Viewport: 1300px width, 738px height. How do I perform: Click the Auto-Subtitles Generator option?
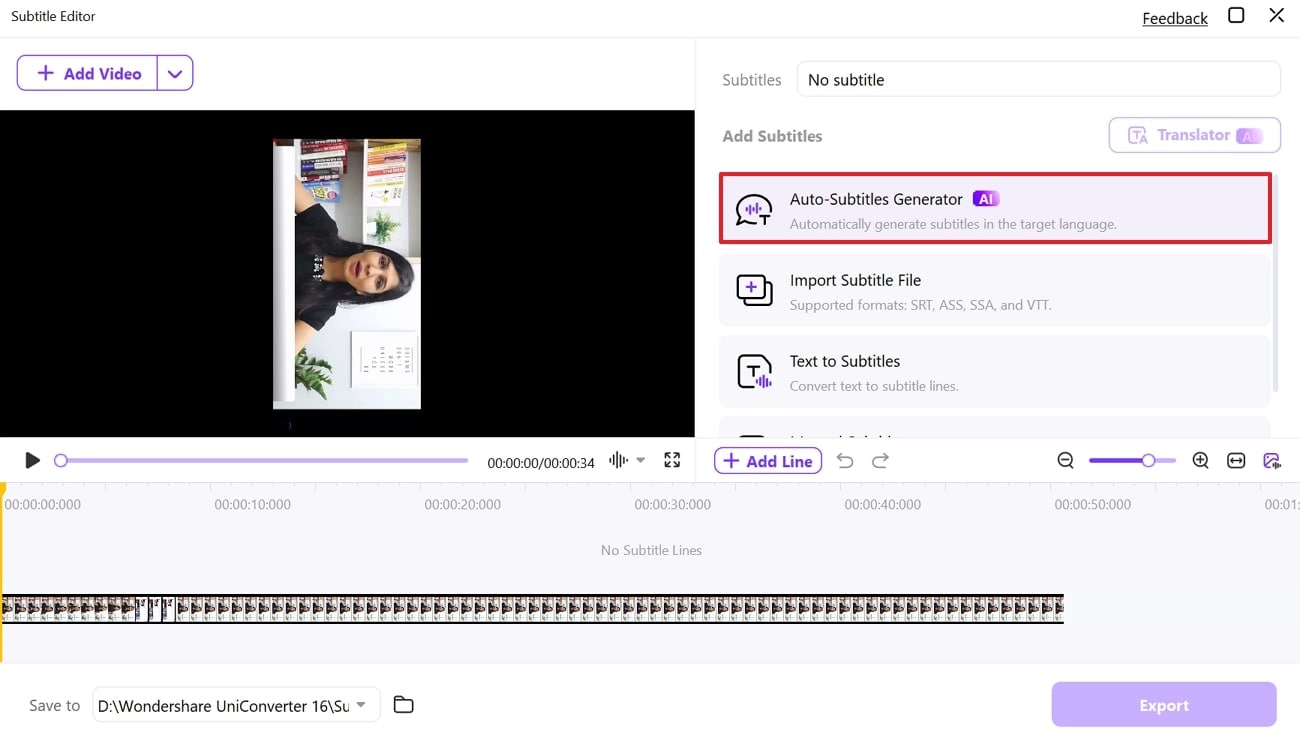click(995, 208)
